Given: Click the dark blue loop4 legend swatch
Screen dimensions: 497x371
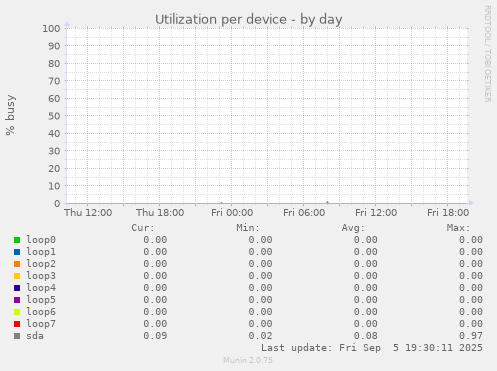Looking at the screenshot, I should (x=17, y=288).
